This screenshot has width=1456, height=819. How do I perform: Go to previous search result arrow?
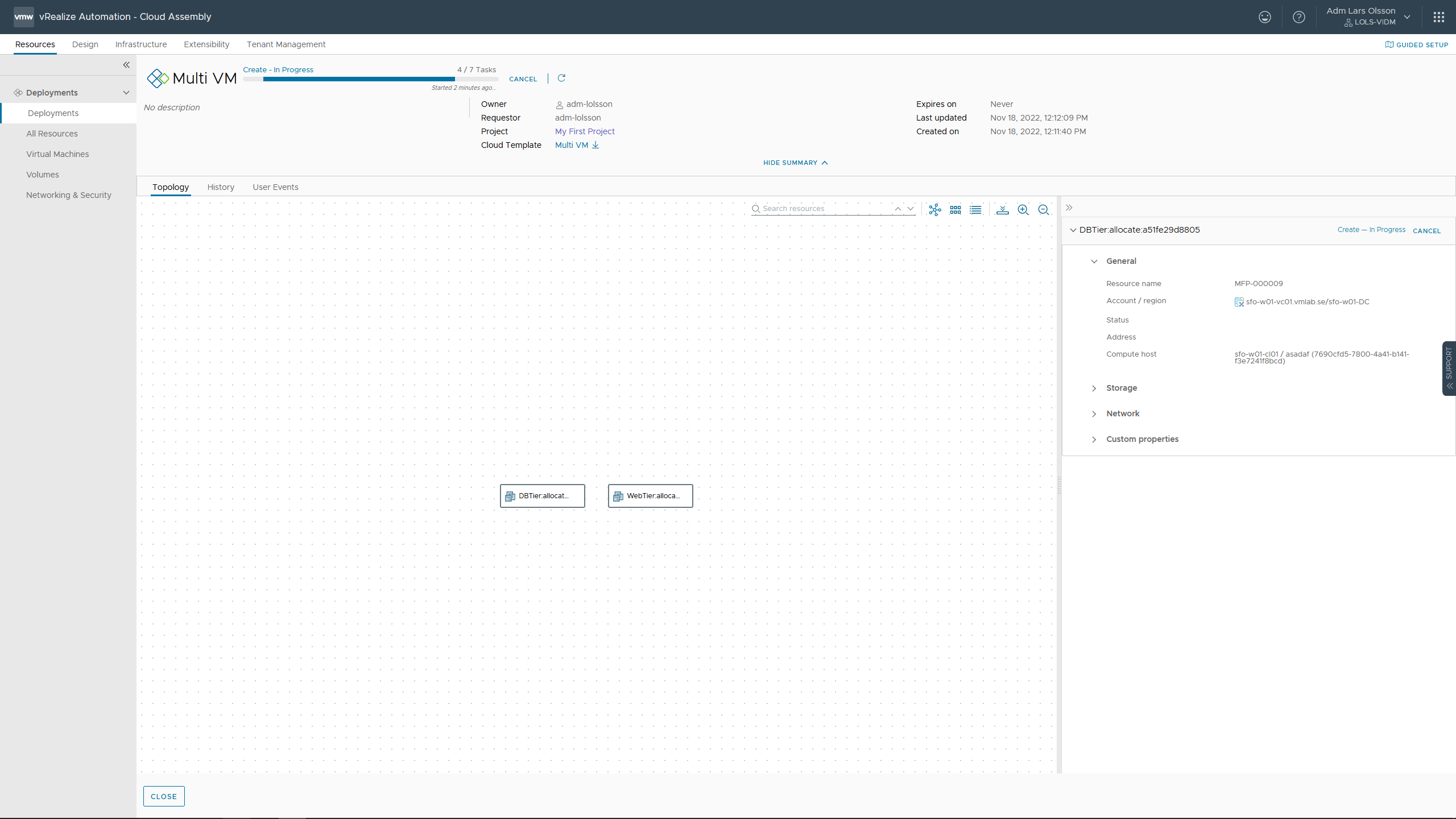[898, 209]
